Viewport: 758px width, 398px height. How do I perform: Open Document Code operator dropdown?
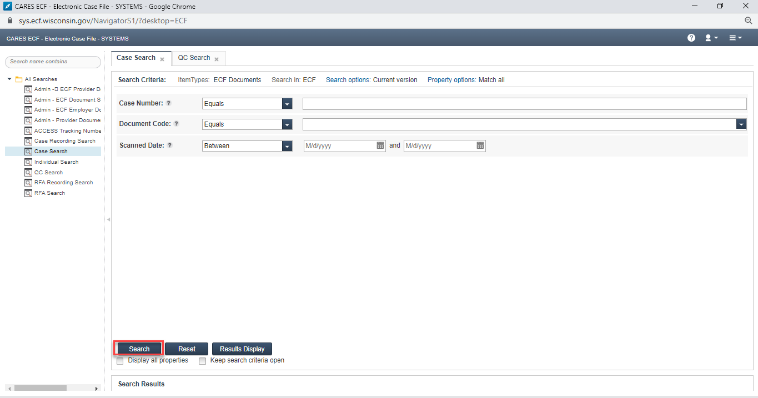click(x=287, y=124)
